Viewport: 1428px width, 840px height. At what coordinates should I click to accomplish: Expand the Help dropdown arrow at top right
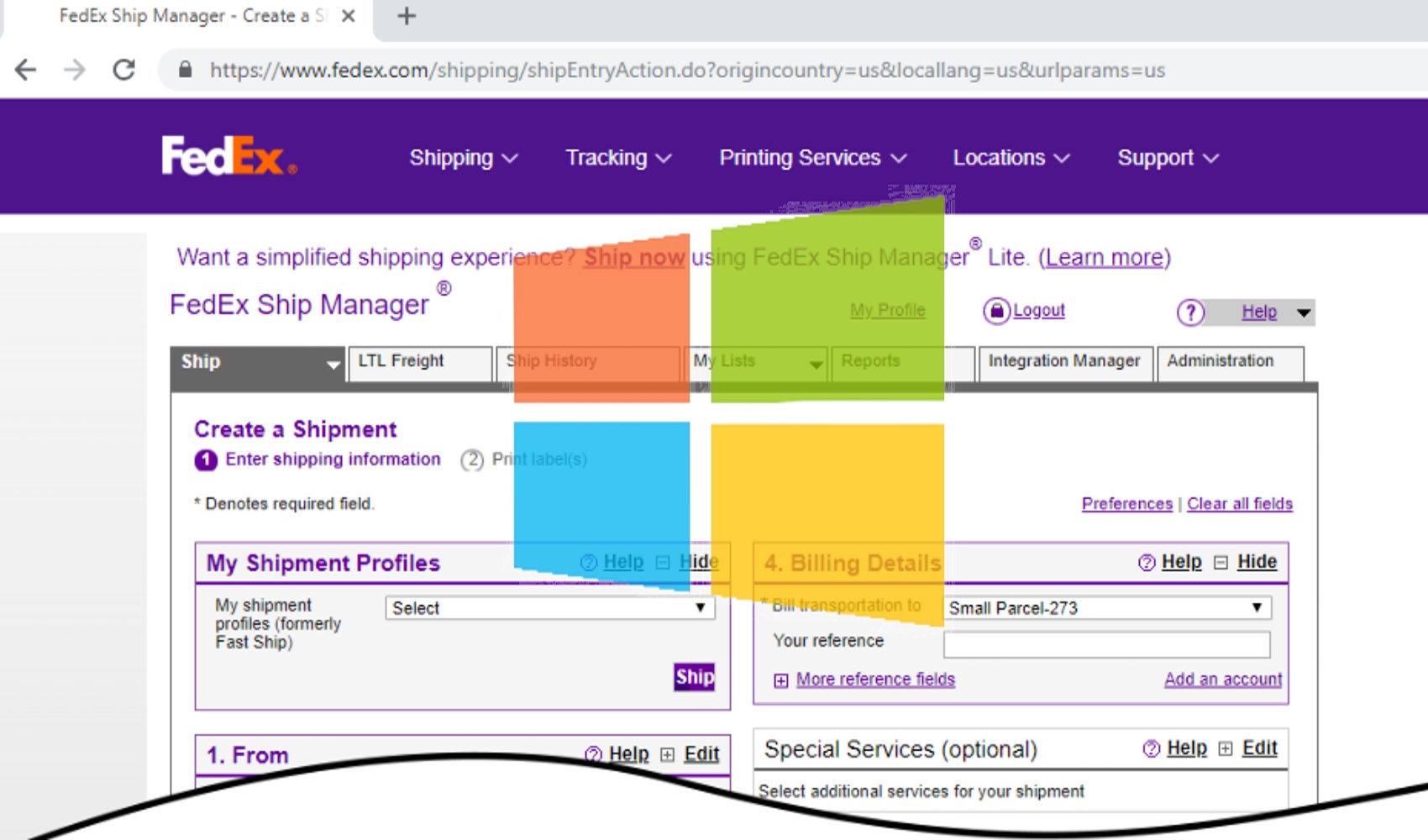tap(1303, 312)
